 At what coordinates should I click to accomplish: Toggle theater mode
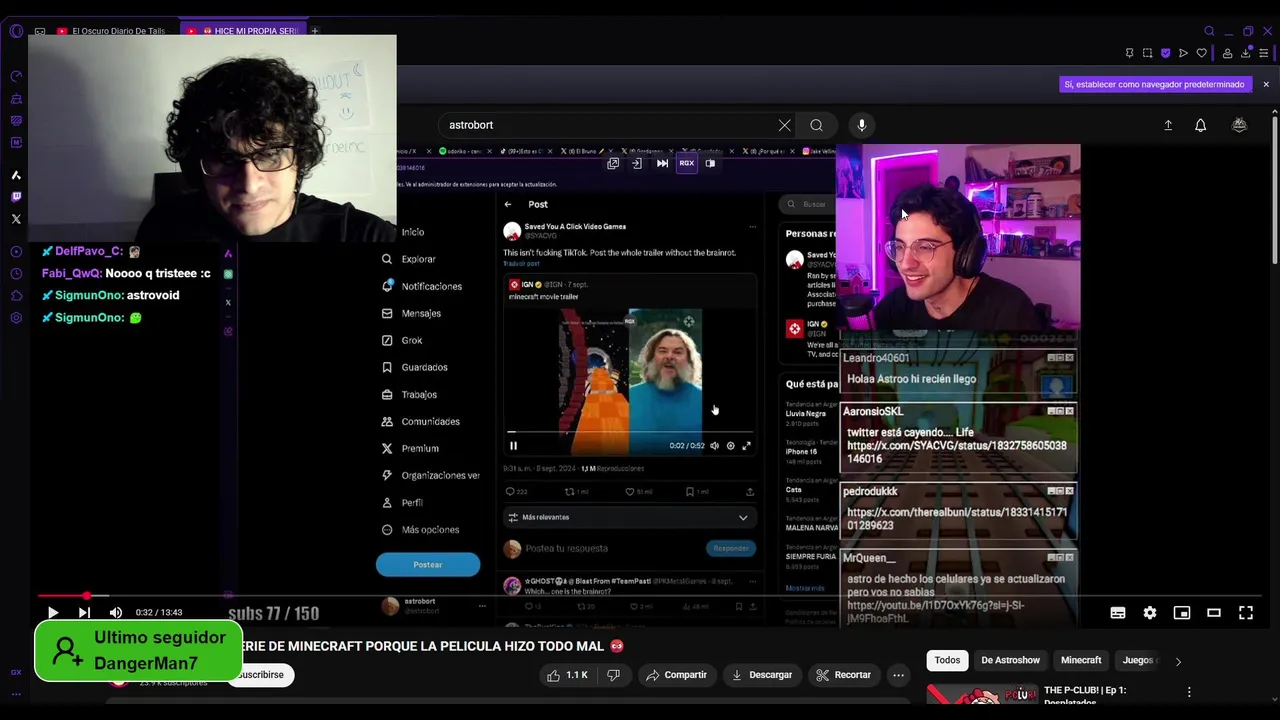(x=1214, y=613)
